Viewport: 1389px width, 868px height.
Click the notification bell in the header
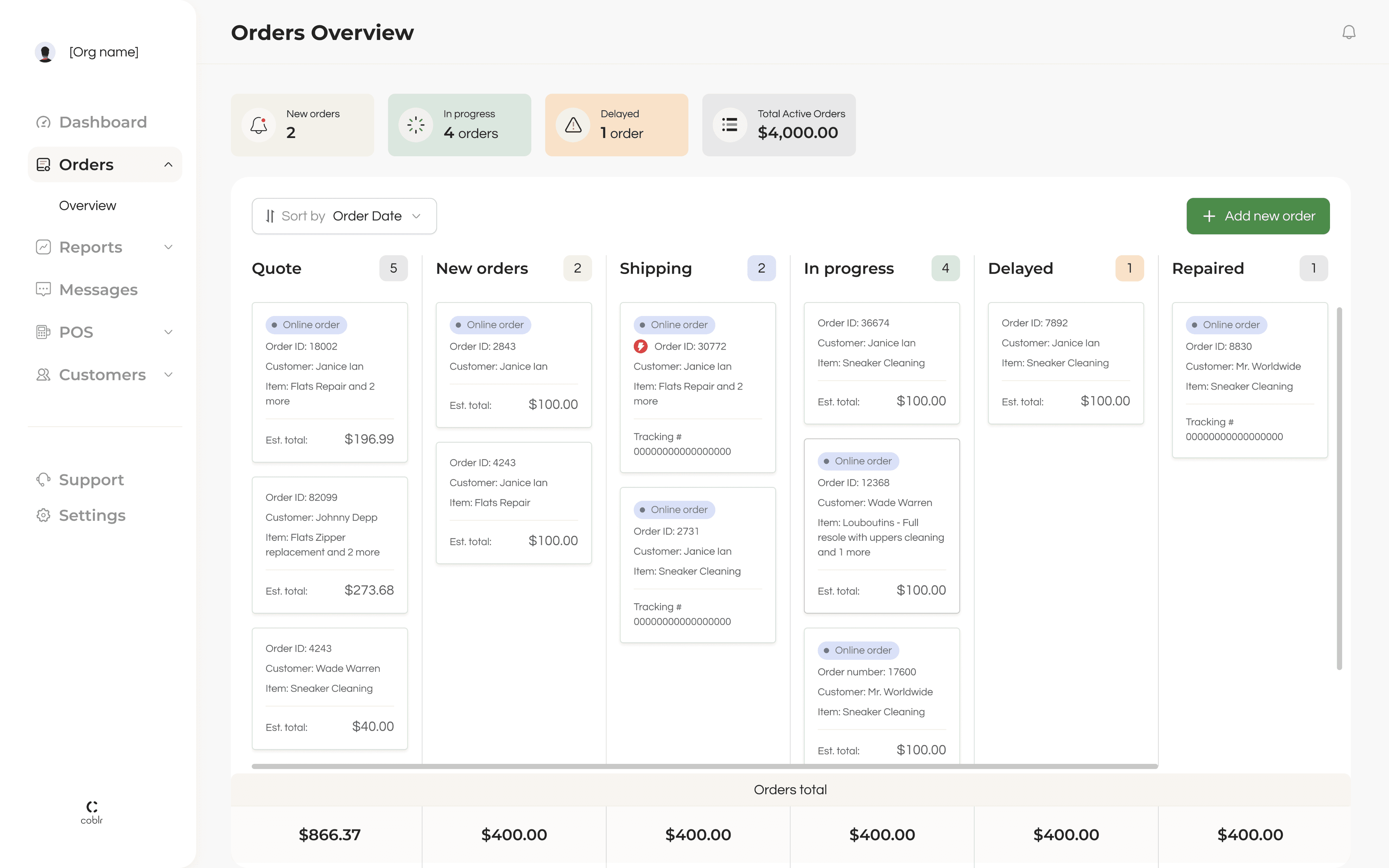click(1348, 32)
